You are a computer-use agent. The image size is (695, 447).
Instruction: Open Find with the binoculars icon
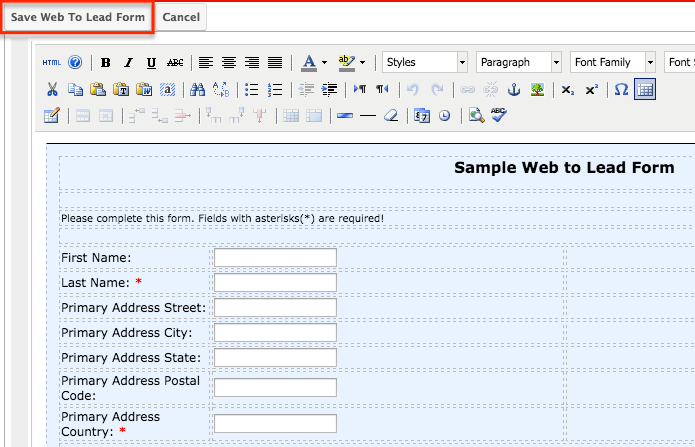point(198,90)
